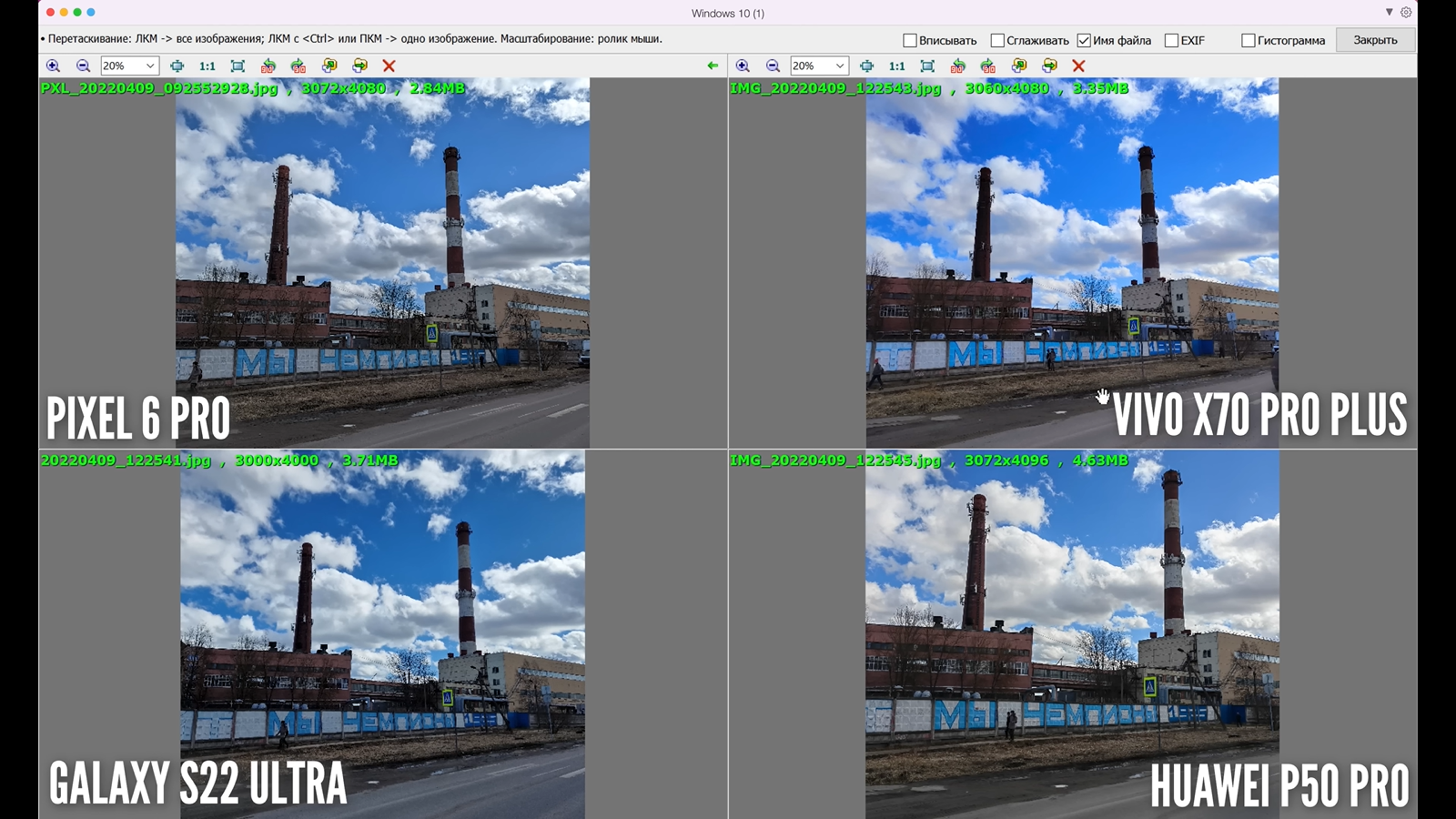The width and height of the screenshot is (1456, 819).
Task: Click the red X in left pane toolbar
Action: pyautogui.click(x=389, y=66)
